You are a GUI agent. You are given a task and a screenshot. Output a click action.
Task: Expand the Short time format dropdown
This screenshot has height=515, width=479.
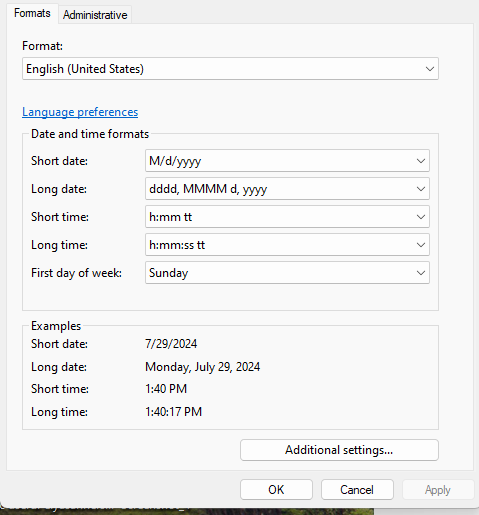287,217
